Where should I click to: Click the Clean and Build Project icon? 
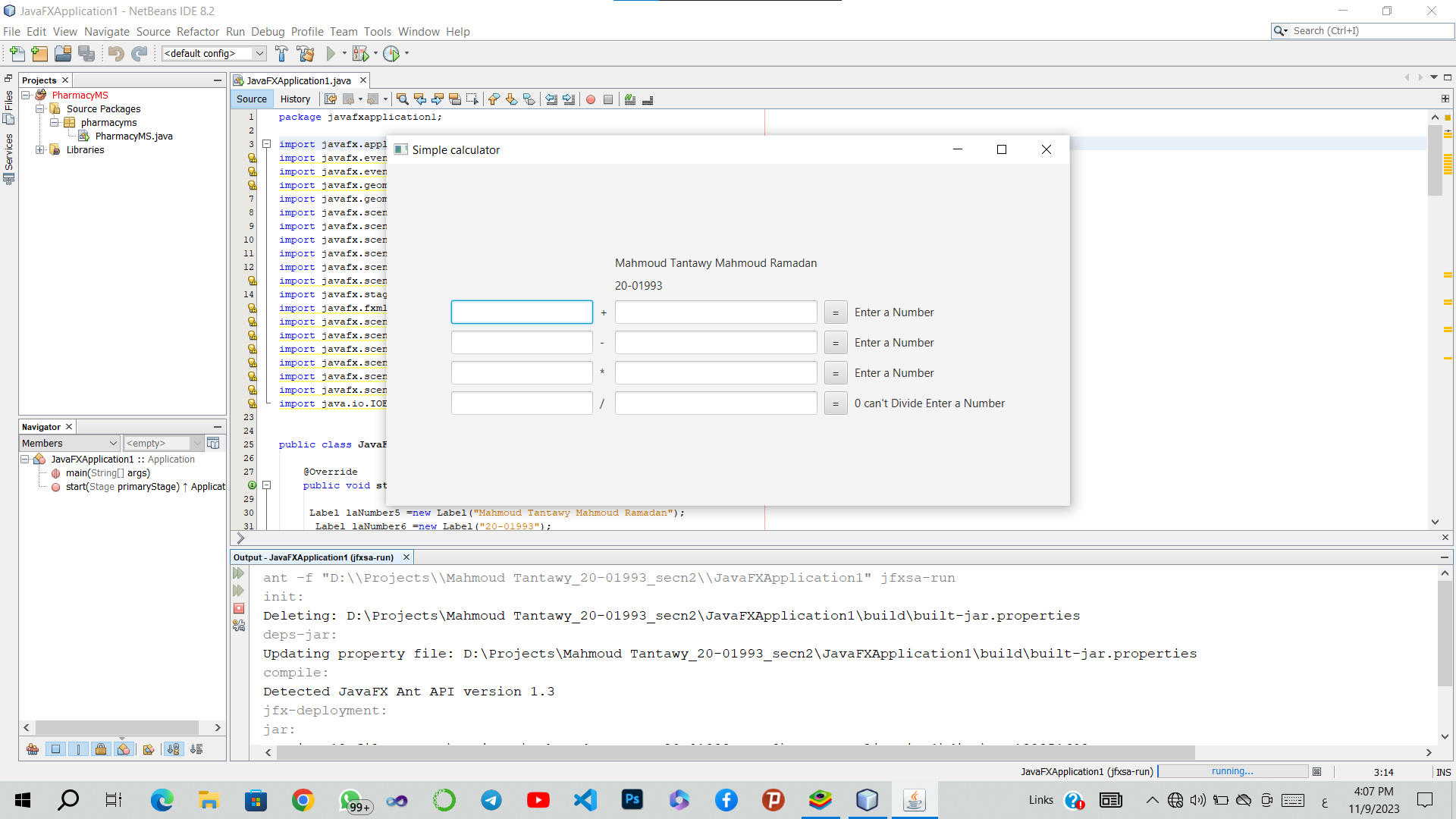306,54
